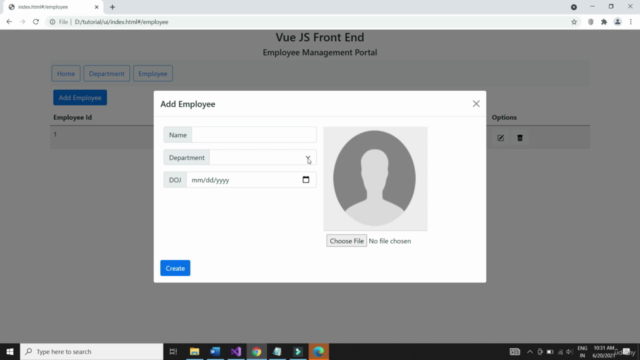Click the DOJ date field

[x=251, y=180]
